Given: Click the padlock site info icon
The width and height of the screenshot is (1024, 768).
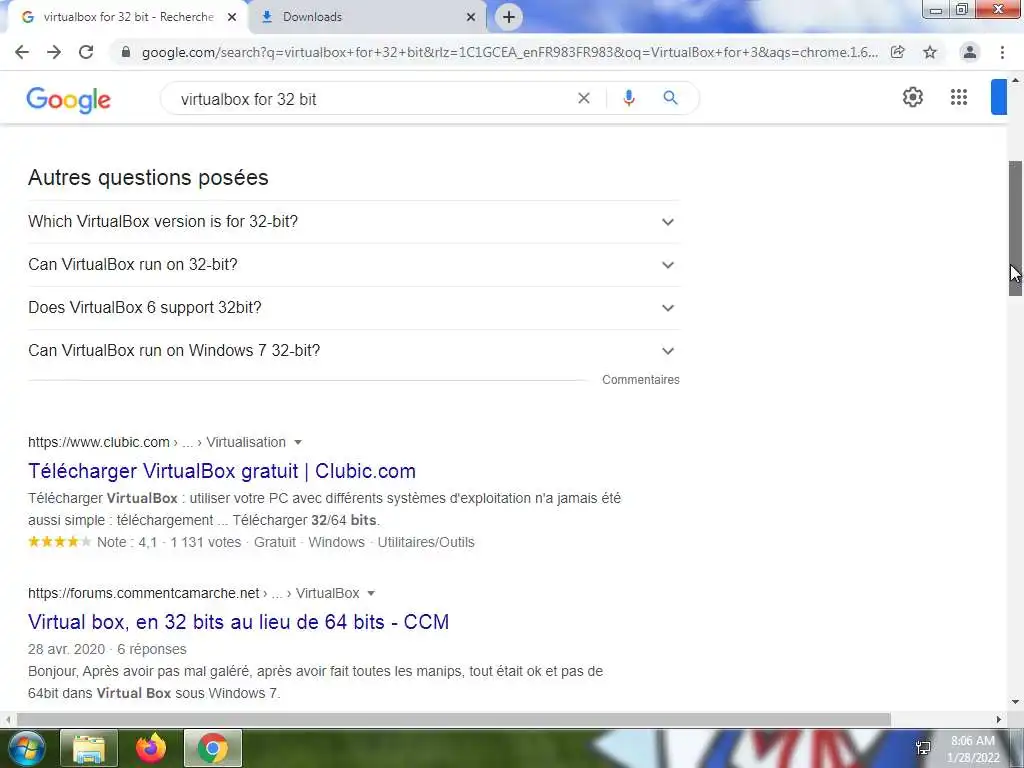Looking at the screenshot, I should (x=126, y=52).
